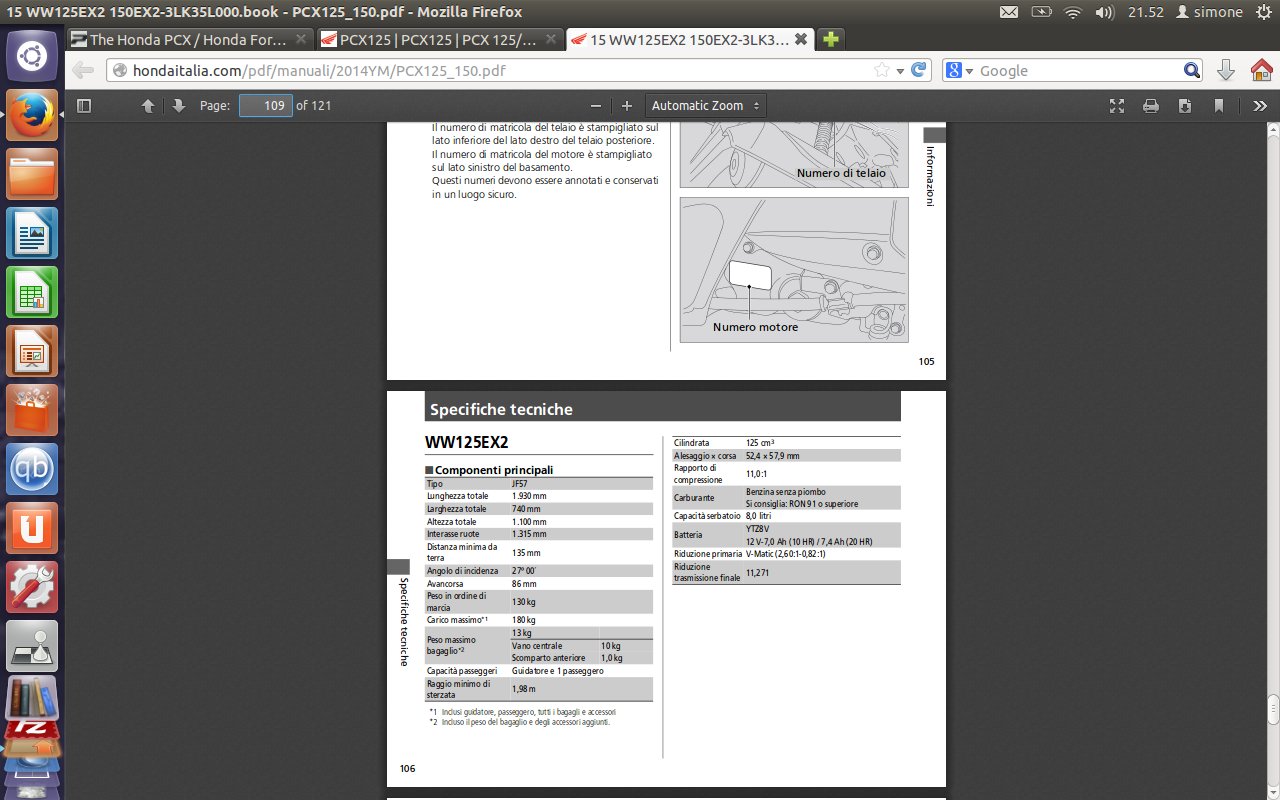
Task: Open the battery indicator menu
Action: [1042, 12]
